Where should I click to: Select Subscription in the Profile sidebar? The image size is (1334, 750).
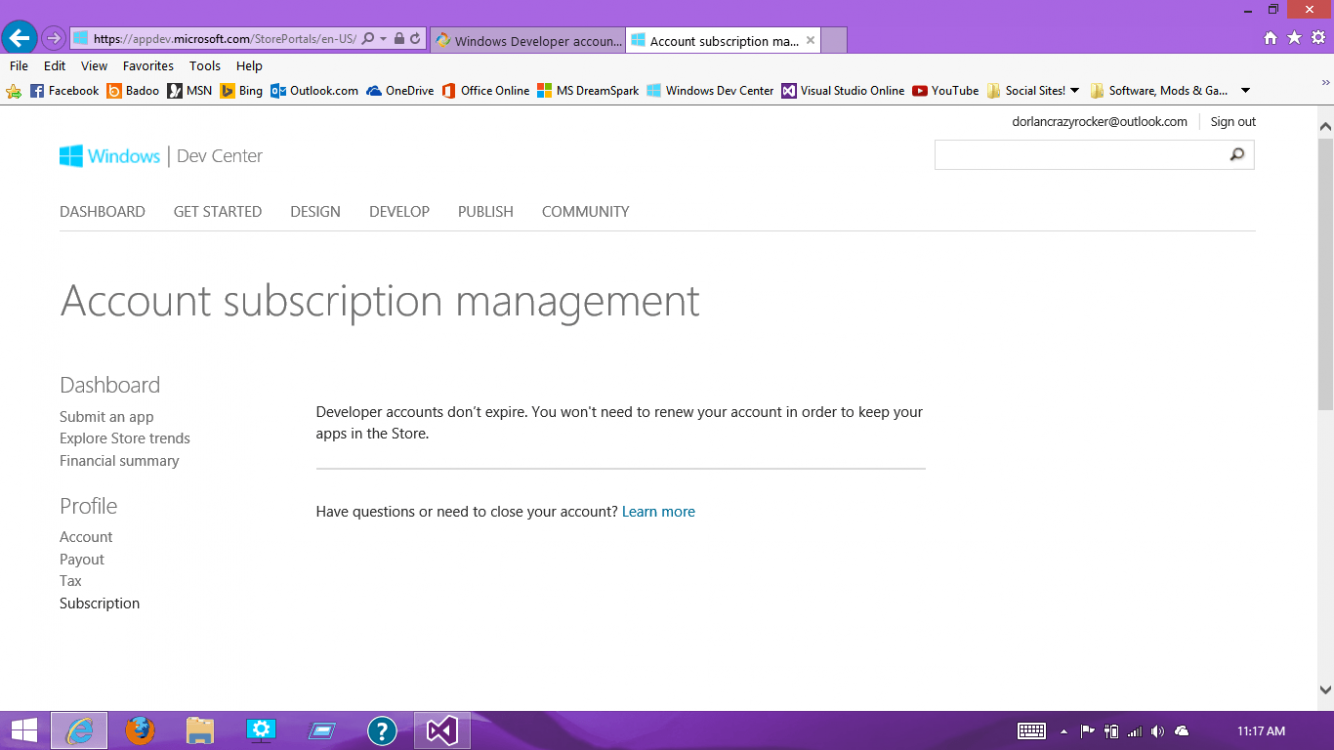99,604
